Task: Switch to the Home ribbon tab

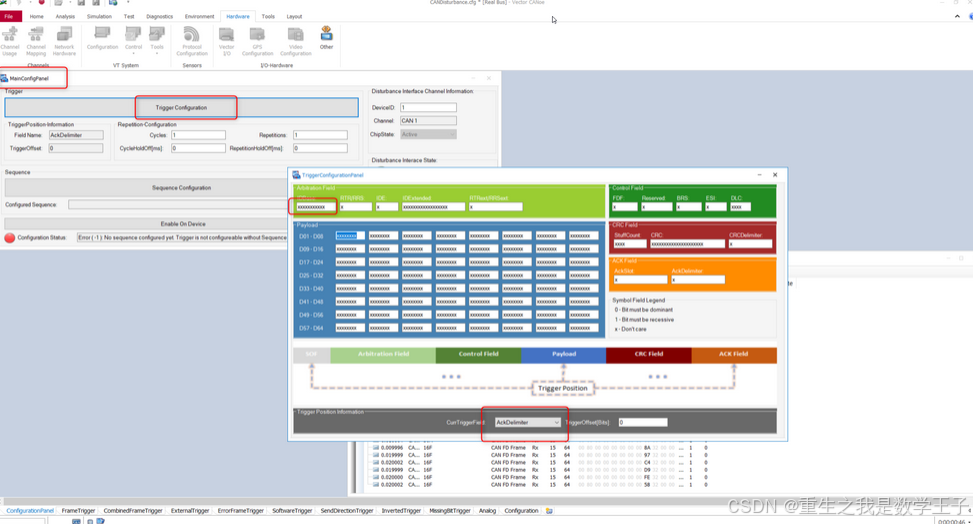Action: pos(37,17)
